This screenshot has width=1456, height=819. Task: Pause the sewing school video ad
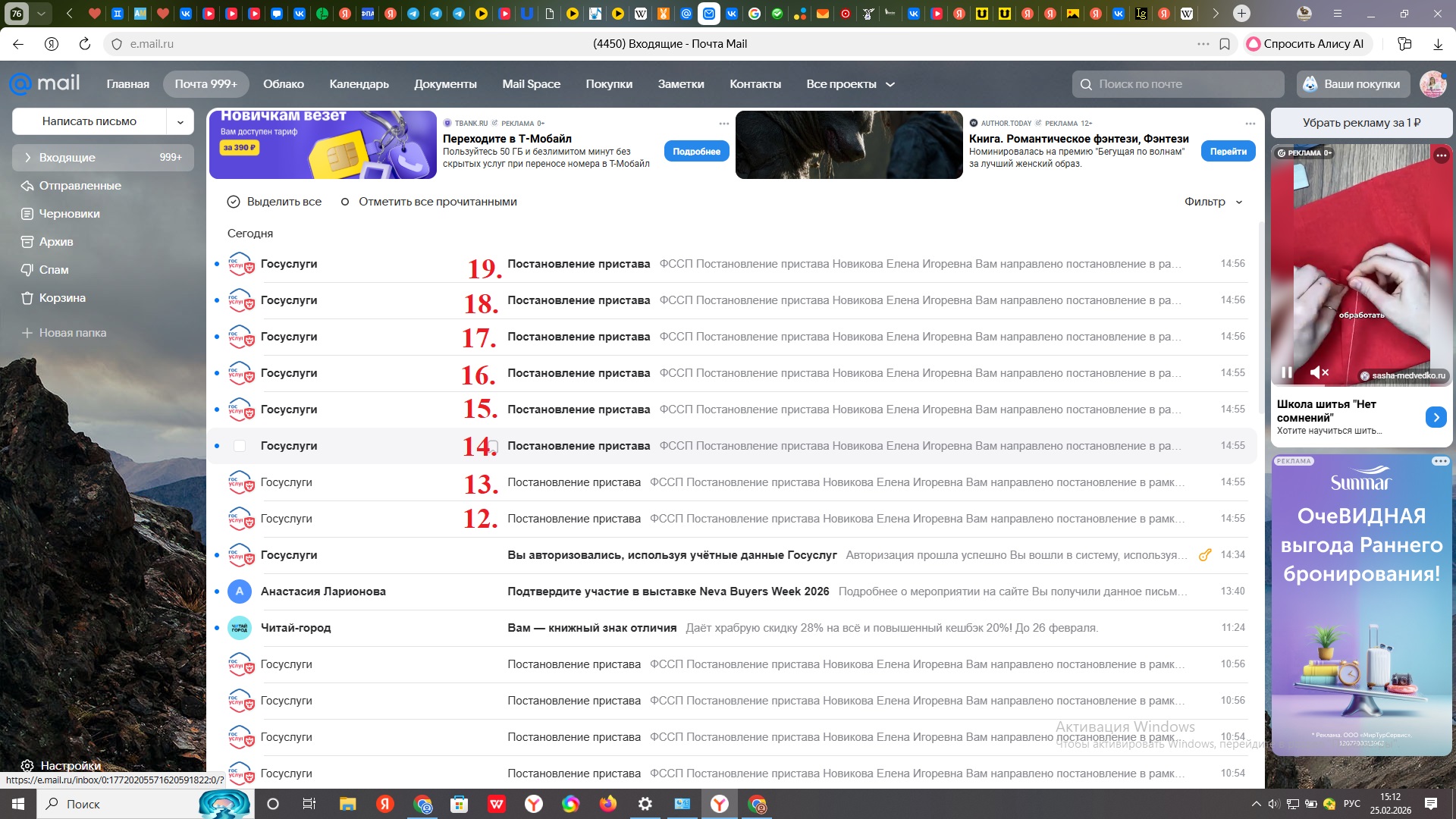pyautogui.click(x=1287, y=372)
